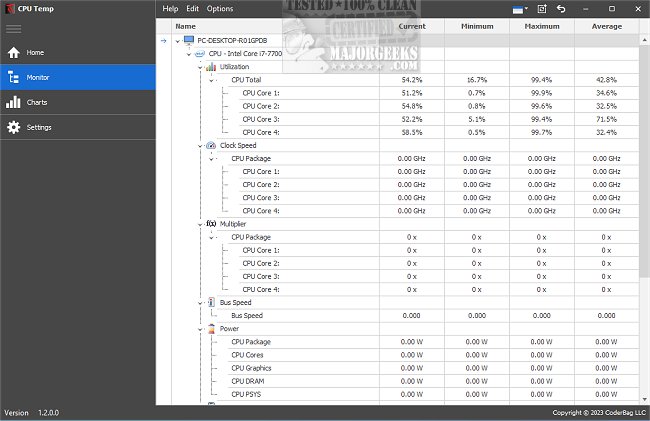Click the Power battery icon
650x421 pixels.
211,329
